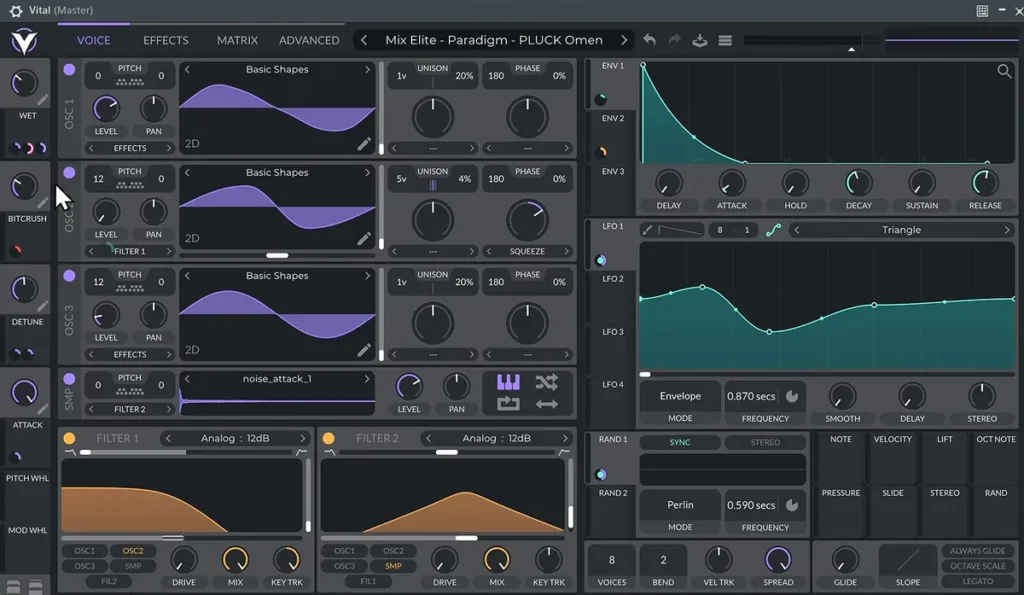The height and width of the screenshot is (595, 1024).
Task: Toggle OSC 1 power button
Action: pyautogui.click(x=69, y=69)
